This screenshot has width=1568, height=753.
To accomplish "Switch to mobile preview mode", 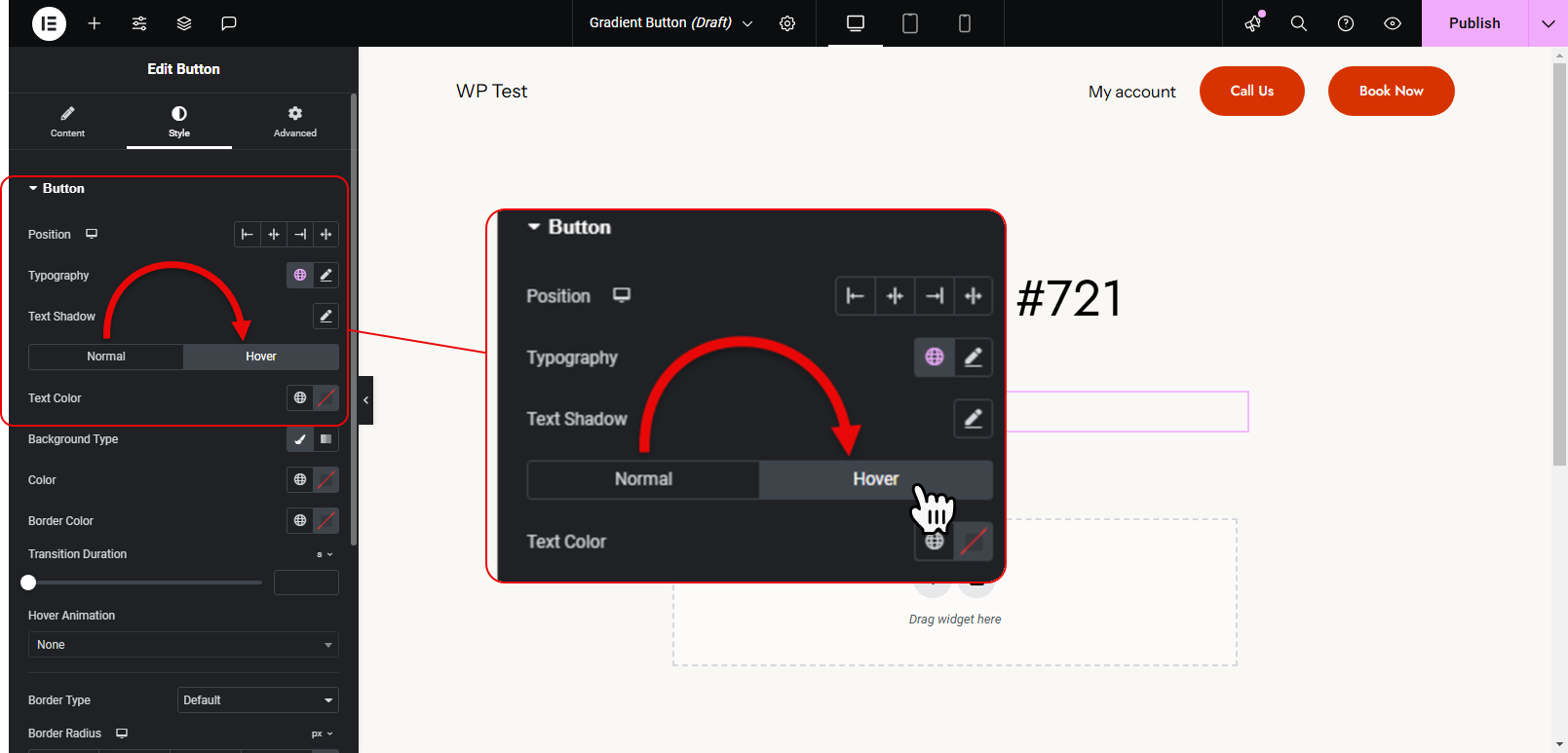I will 965,23.
